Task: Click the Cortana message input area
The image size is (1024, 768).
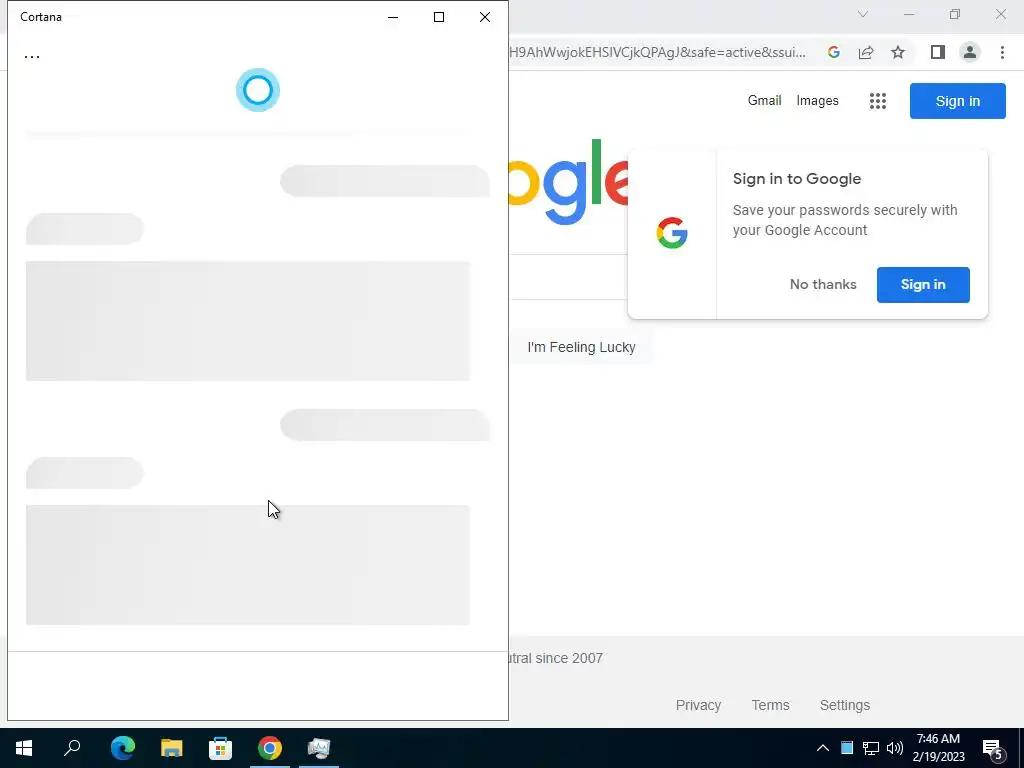Action: (258, 686)
